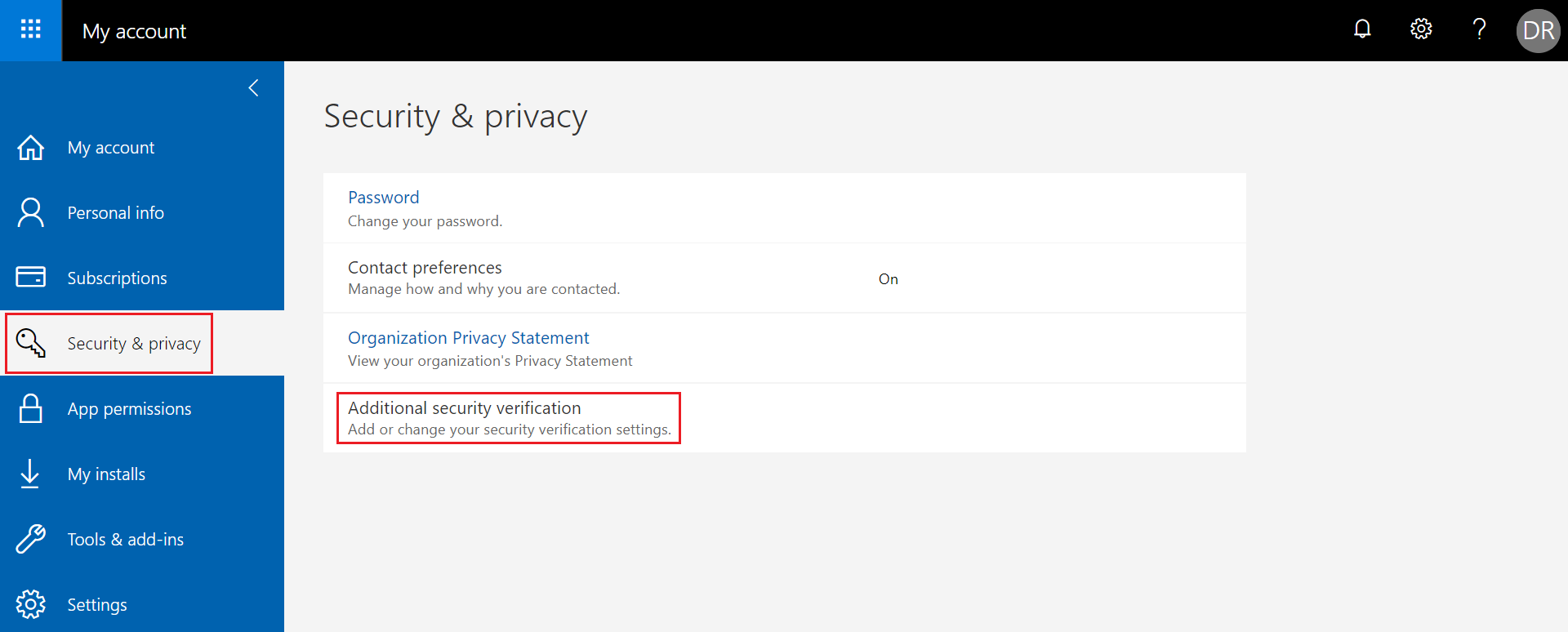Viewport: 1568px width, 632px height.
Task: Click the home icon for My account
Action: pos(31,148)
